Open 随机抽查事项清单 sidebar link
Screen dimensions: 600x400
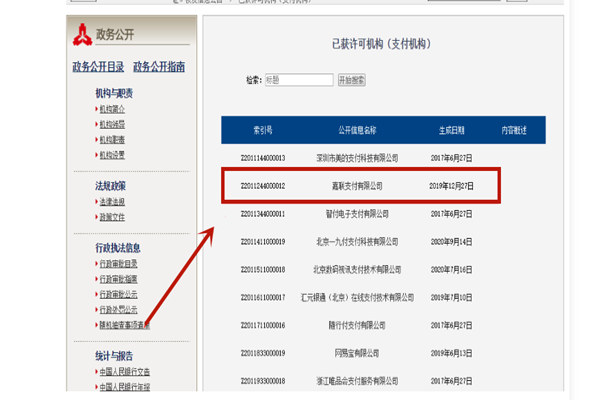[124, 325]
